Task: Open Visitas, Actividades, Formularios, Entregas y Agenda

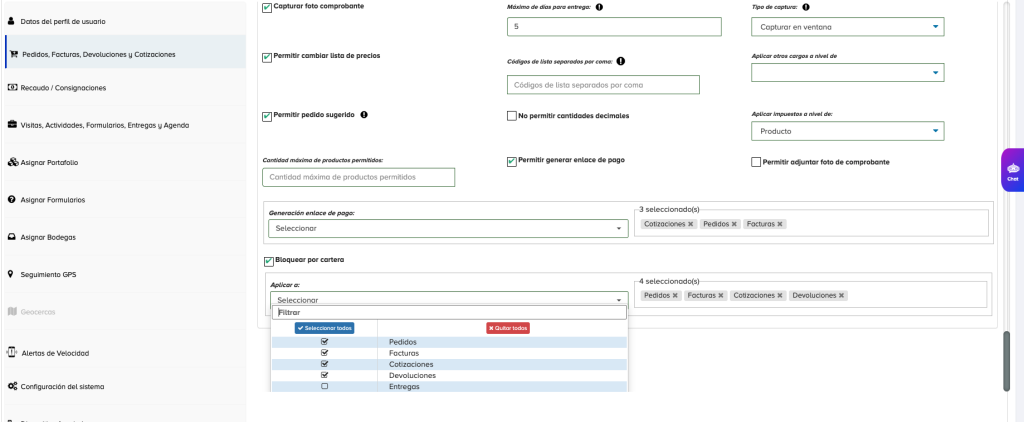Action: pos(123,125)
